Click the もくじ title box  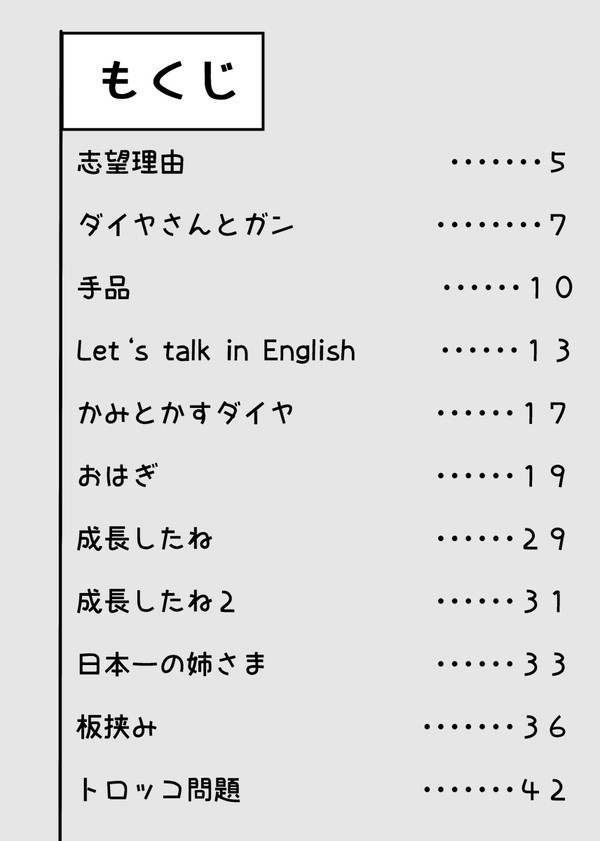163,81
